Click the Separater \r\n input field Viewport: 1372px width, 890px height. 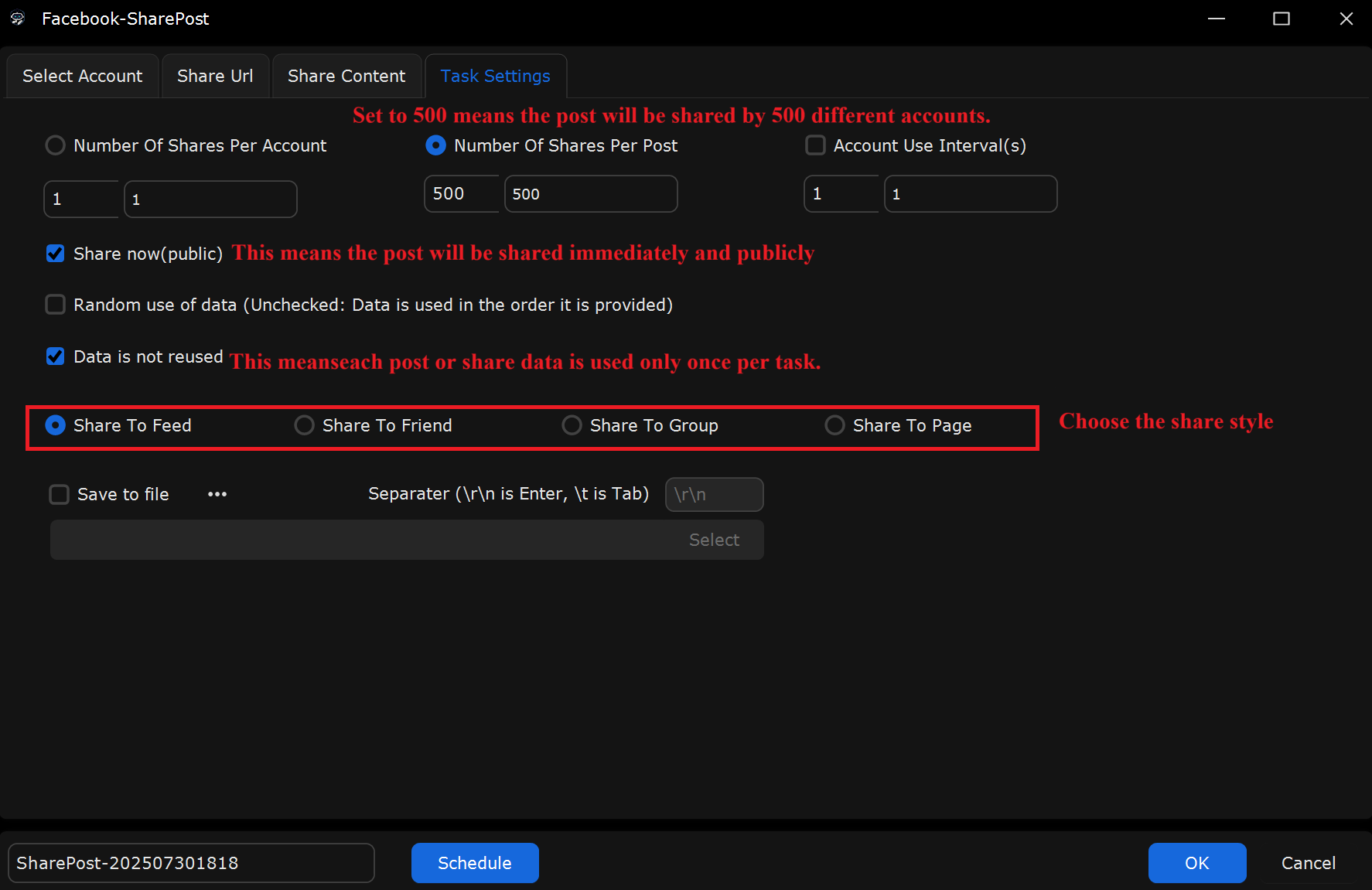pos(715,494)
